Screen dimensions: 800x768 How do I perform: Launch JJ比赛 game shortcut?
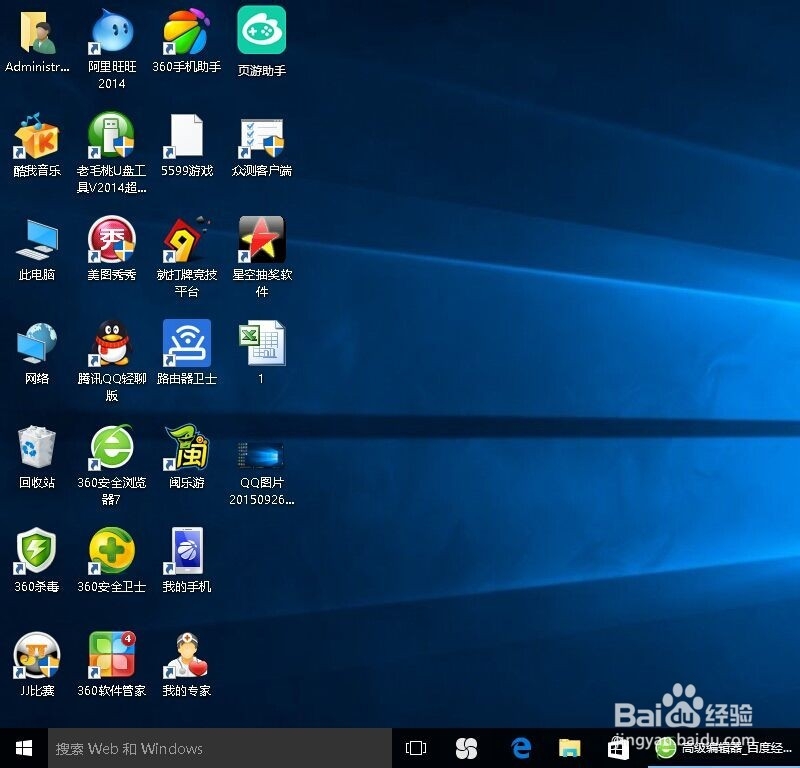(37, 655)
